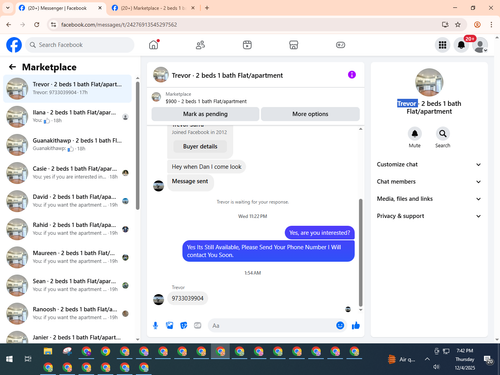The image size is (500, 375).
Task: Open the account profile avatar menu
Action: click(480, 45)
